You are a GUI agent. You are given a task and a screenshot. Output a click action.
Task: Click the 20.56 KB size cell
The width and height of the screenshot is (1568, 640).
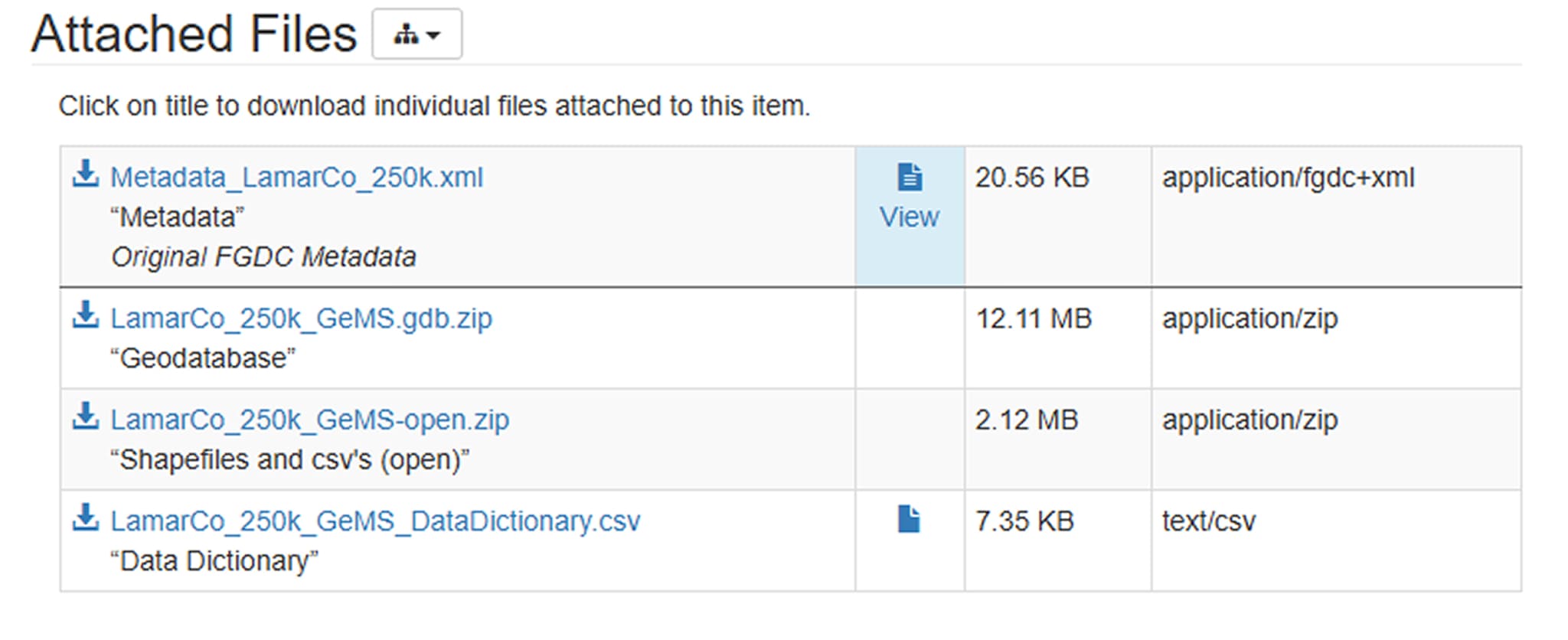(1058, 217)
